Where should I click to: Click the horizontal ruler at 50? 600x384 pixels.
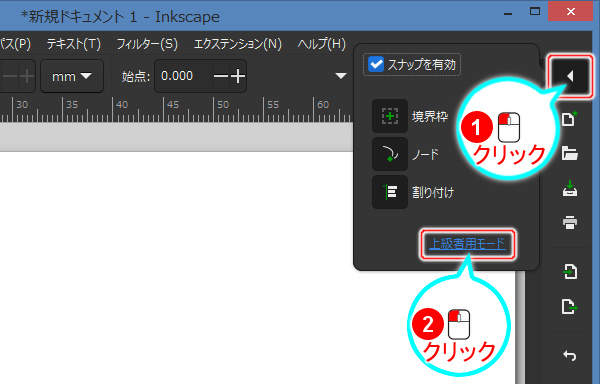click(223, 105)
